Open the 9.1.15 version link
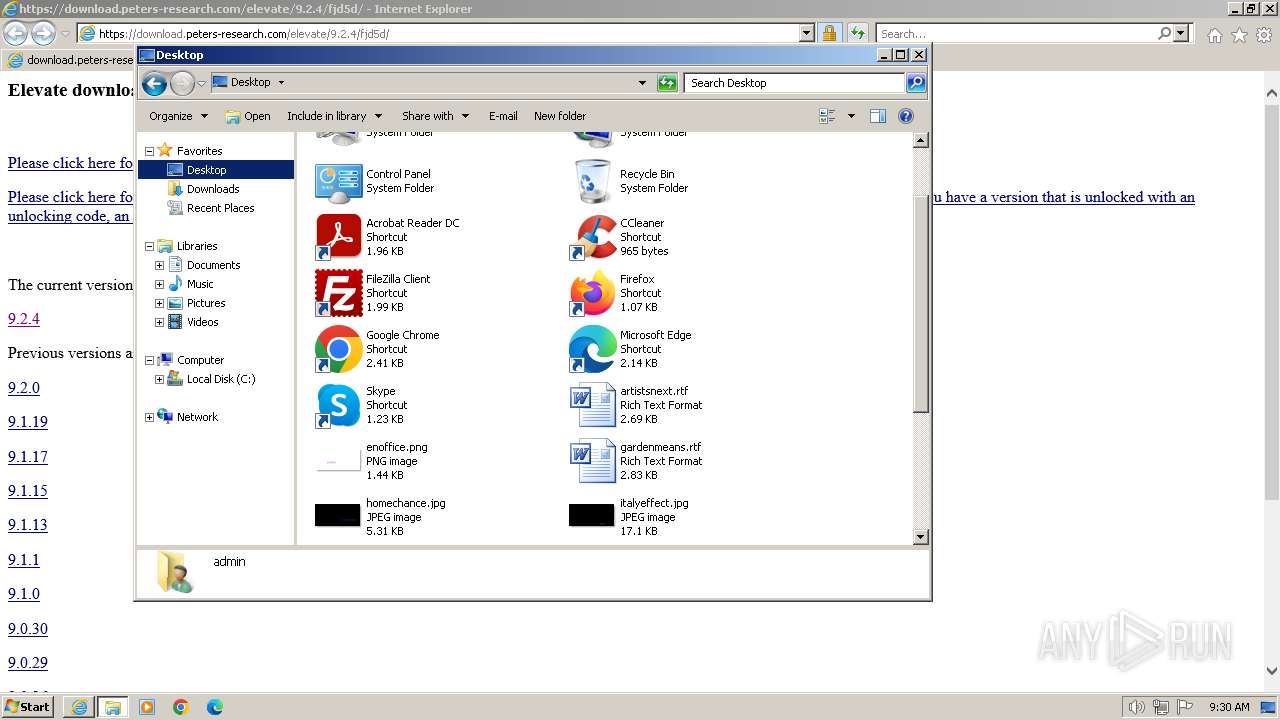 click(28, 491)
